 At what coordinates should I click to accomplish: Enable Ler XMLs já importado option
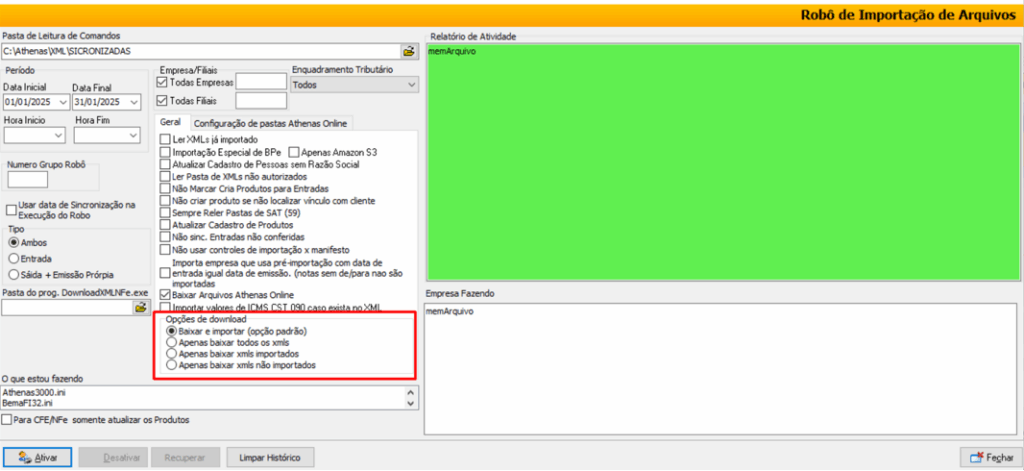pos(166,139)
